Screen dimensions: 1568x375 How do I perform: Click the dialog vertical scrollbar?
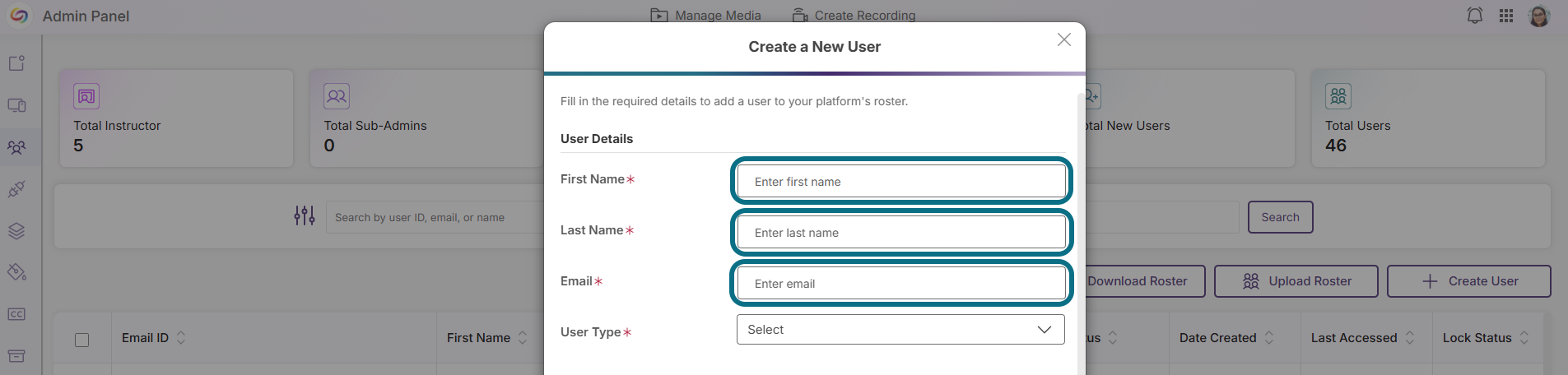tap(1081, 234)
